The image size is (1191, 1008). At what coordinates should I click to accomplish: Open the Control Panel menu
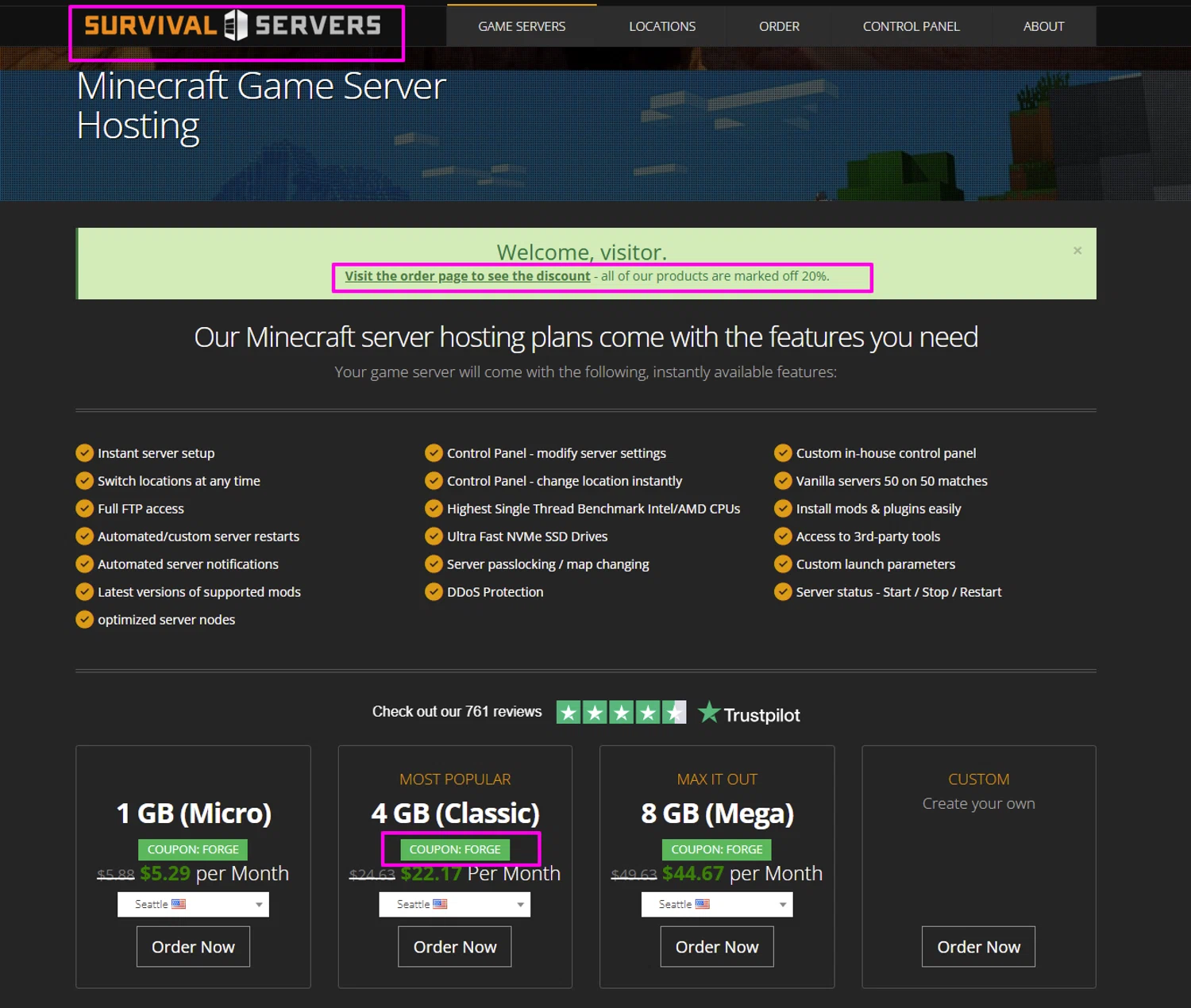tap(912, 26)
